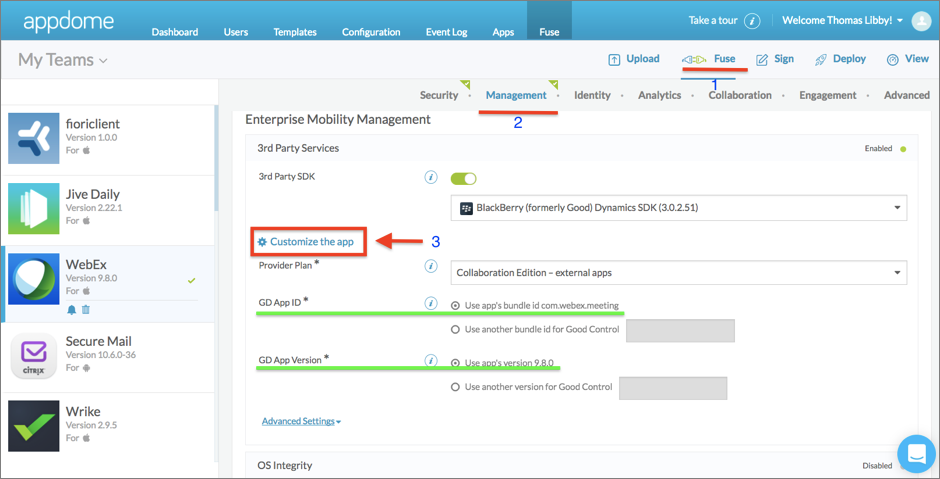Toggle the 3rd Party SDK switch
The width and height of the screenshot is (940, 479).
pos(463,179)
